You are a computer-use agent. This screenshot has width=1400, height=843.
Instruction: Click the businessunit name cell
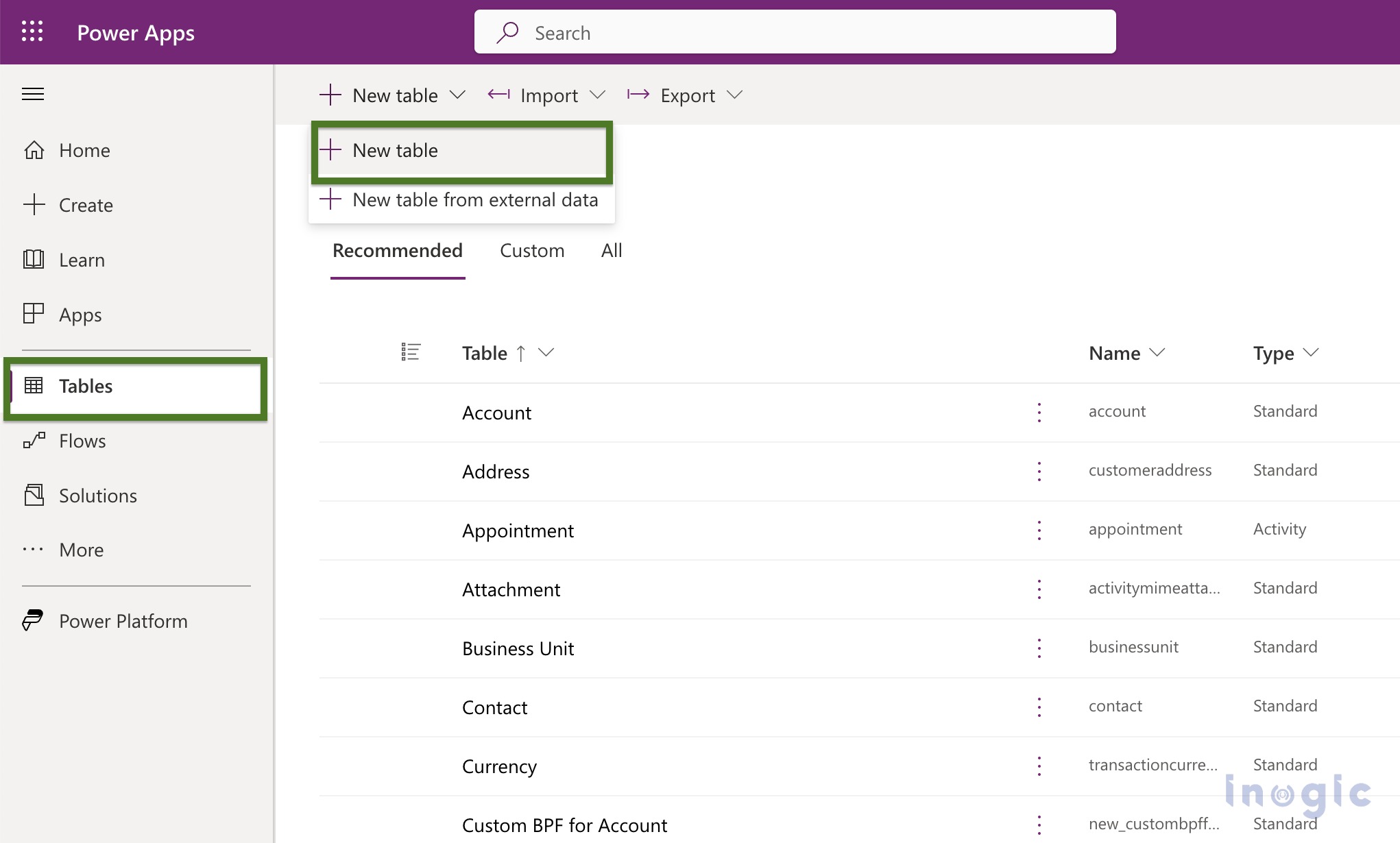coord(1133,647)
